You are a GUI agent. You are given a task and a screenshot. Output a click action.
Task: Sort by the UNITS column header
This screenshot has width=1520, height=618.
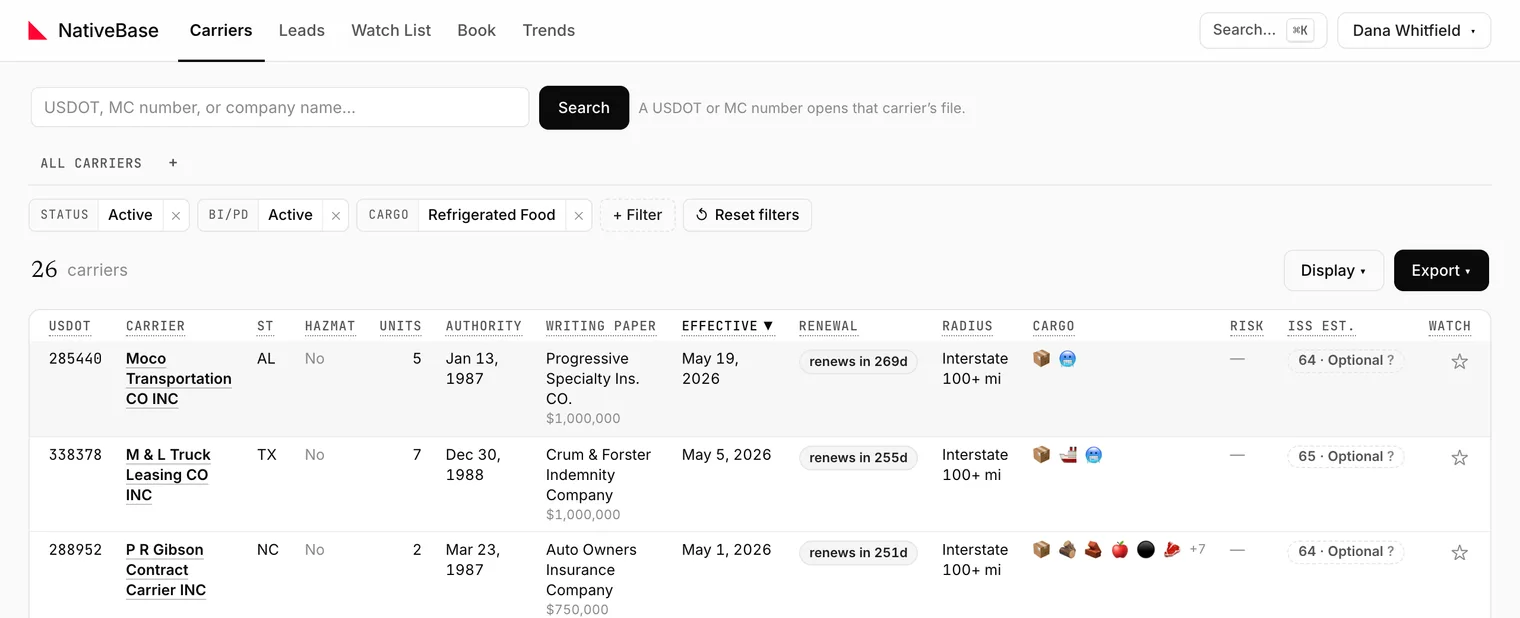click(400, 326)
